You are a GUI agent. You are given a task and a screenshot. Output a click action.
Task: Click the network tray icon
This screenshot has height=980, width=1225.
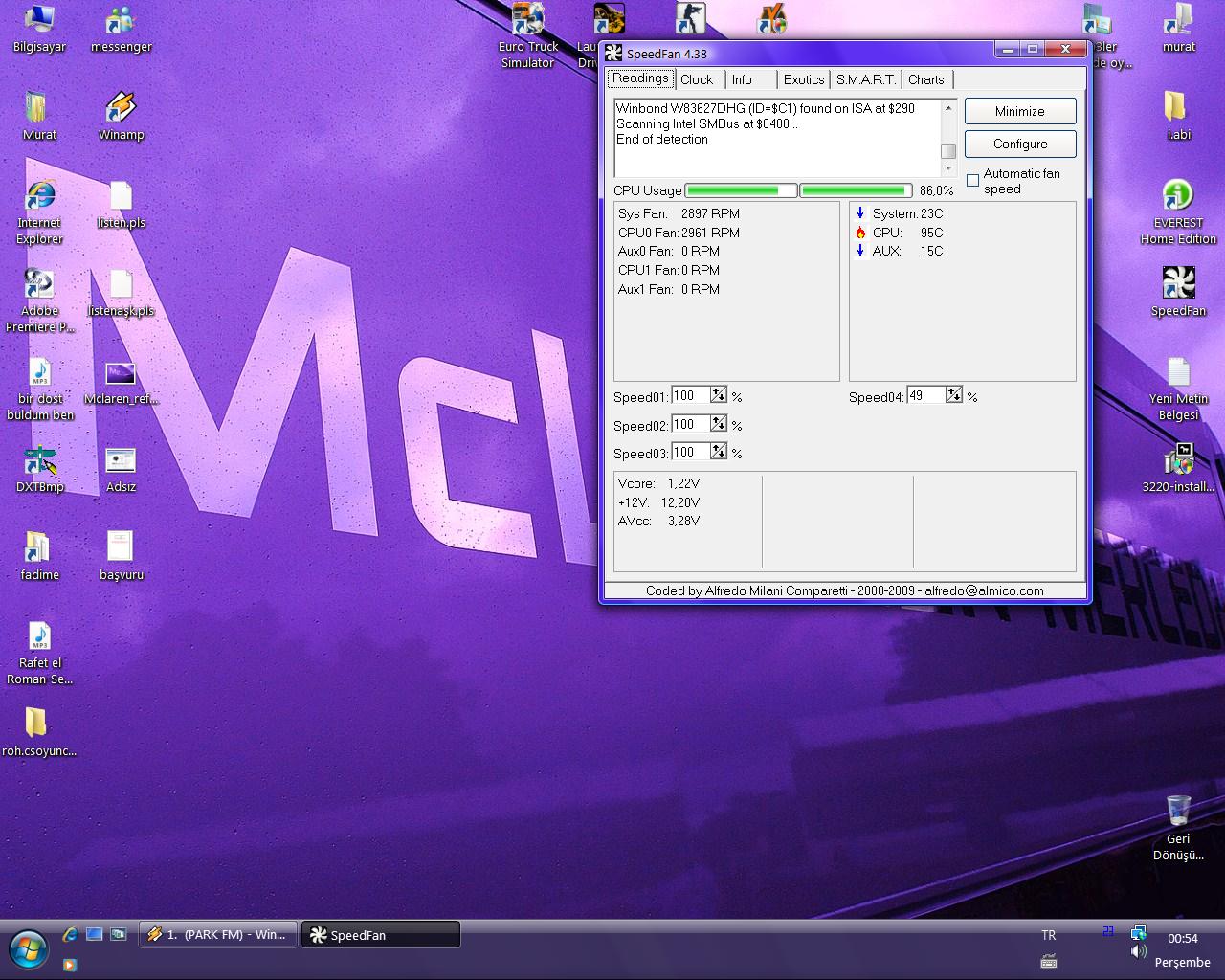pyautogui.click(x=1138, y=932)
